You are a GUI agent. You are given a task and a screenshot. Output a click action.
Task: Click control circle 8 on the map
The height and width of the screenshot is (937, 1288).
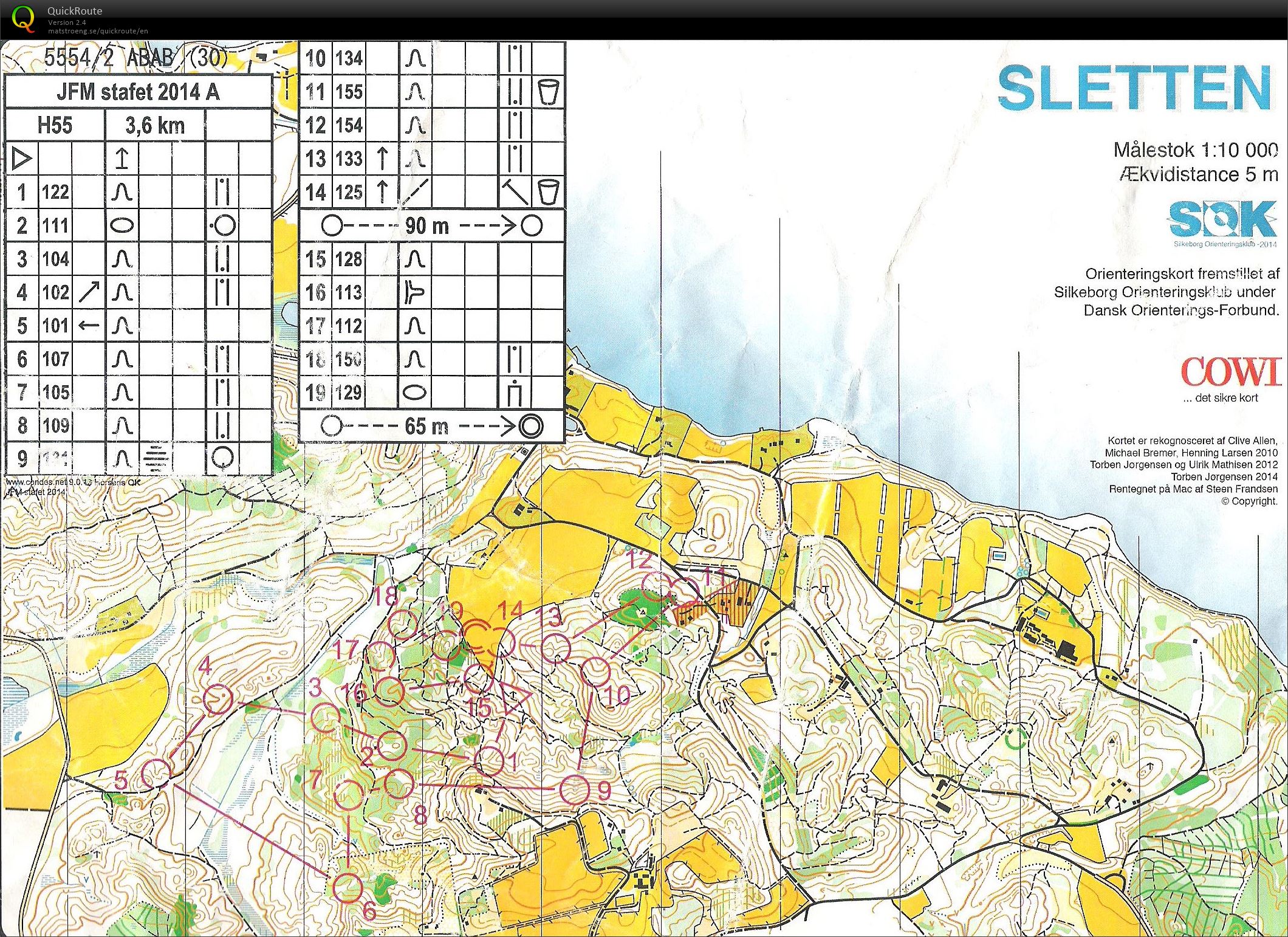pos(399,783)
